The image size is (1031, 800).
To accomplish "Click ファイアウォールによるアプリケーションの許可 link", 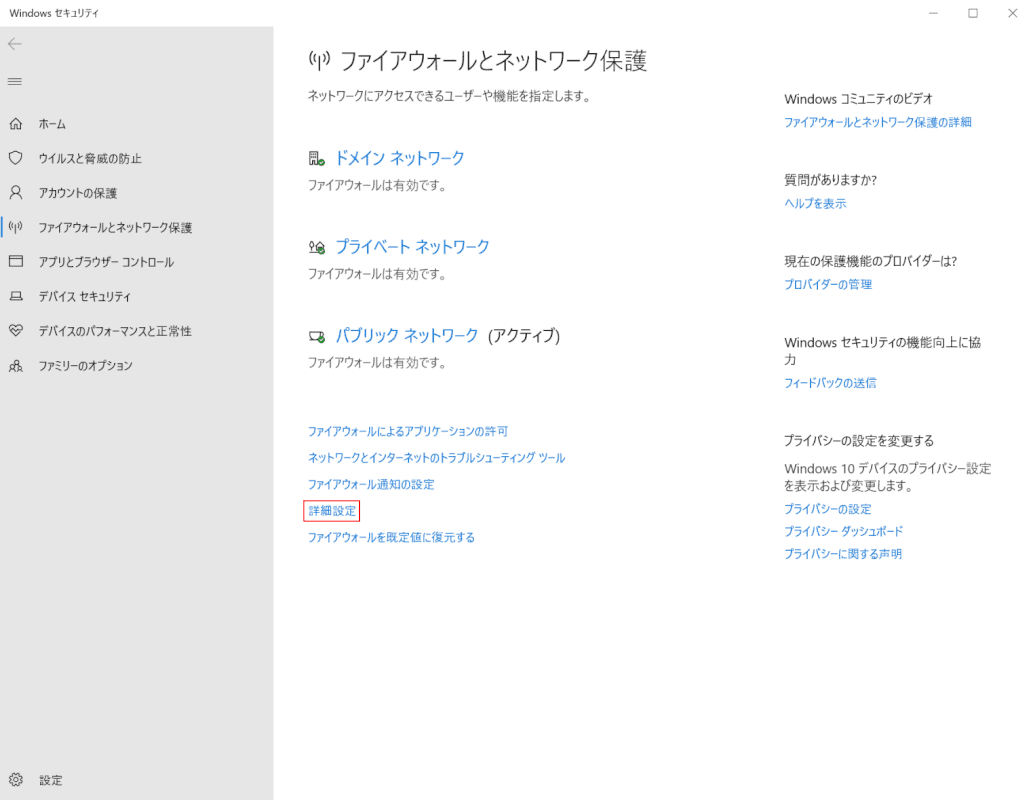I will click(408, 431).
